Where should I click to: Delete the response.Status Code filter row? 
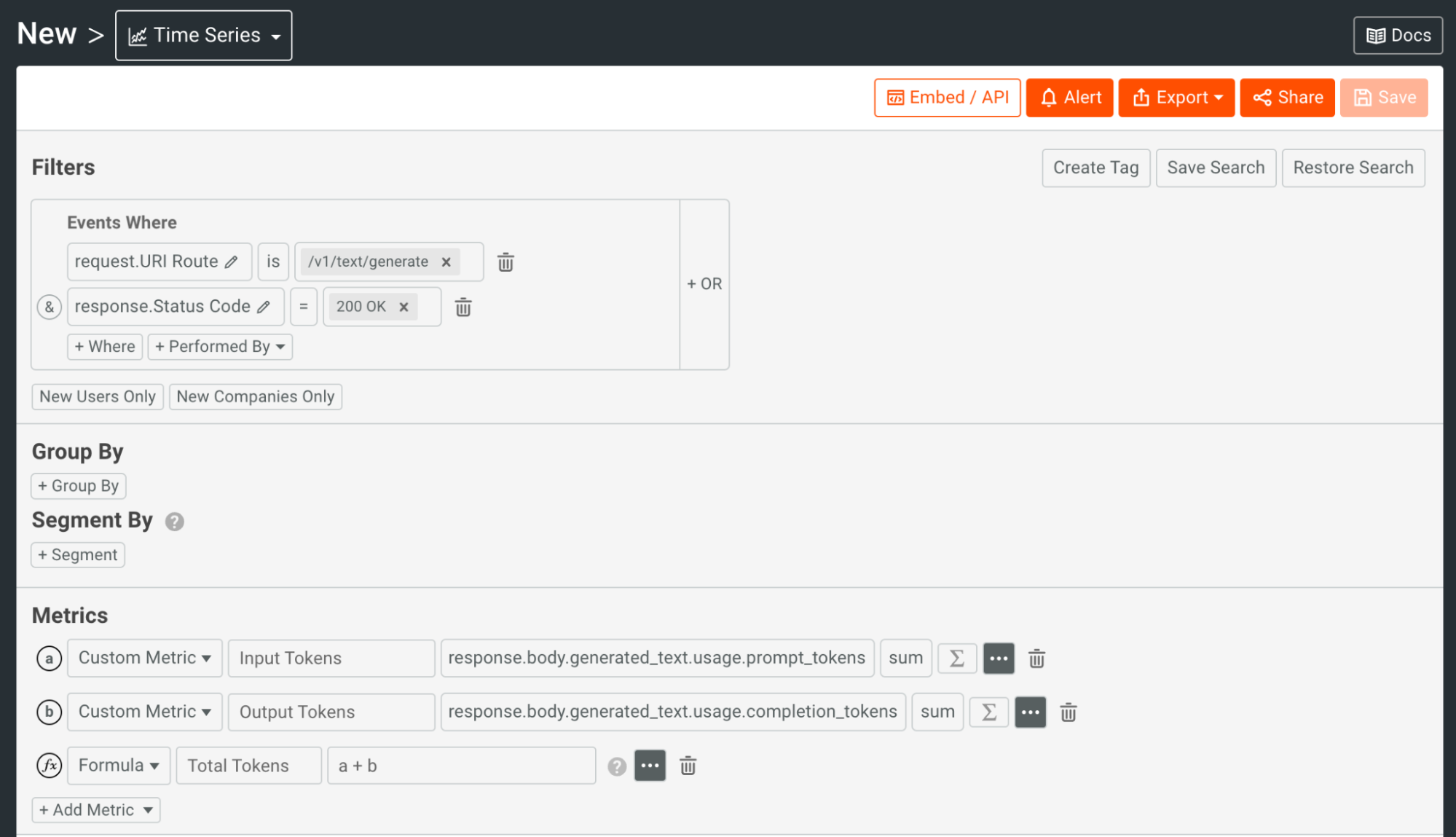463,307
